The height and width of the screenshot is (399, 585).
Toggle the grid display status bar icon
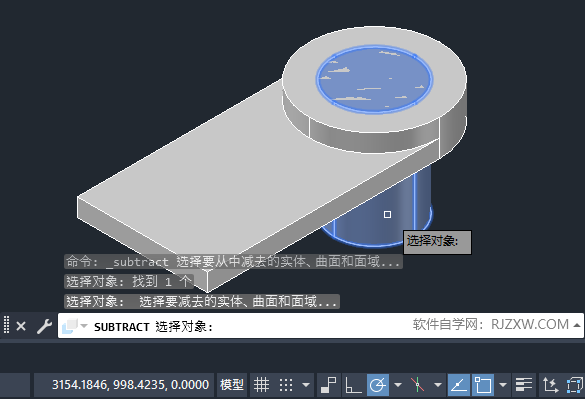[261, 384]
